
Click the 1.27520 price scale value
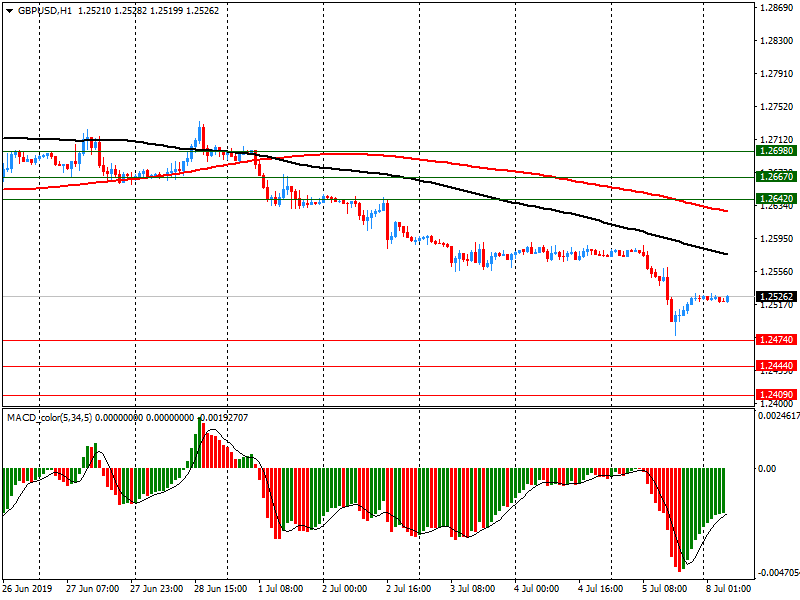coord(777,107)
